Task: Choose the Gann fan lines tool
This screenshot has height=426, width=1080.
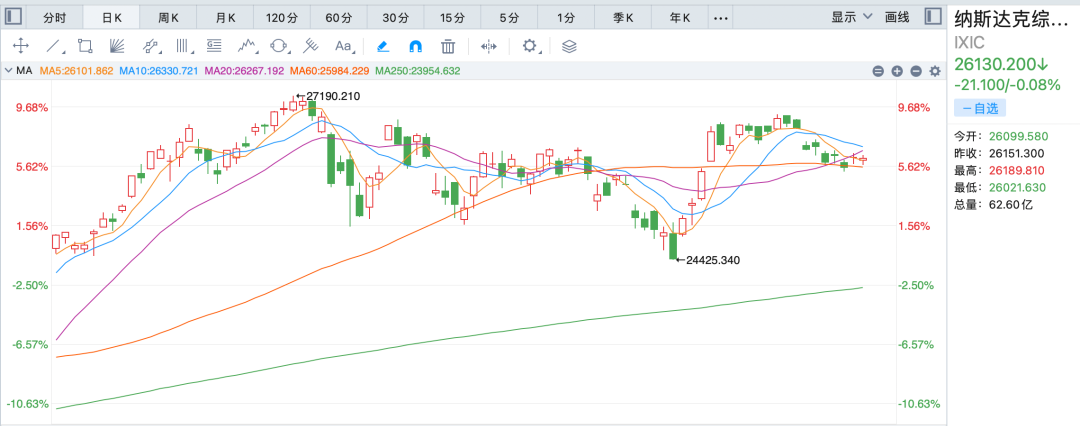Action: click(x=118, y=47)
